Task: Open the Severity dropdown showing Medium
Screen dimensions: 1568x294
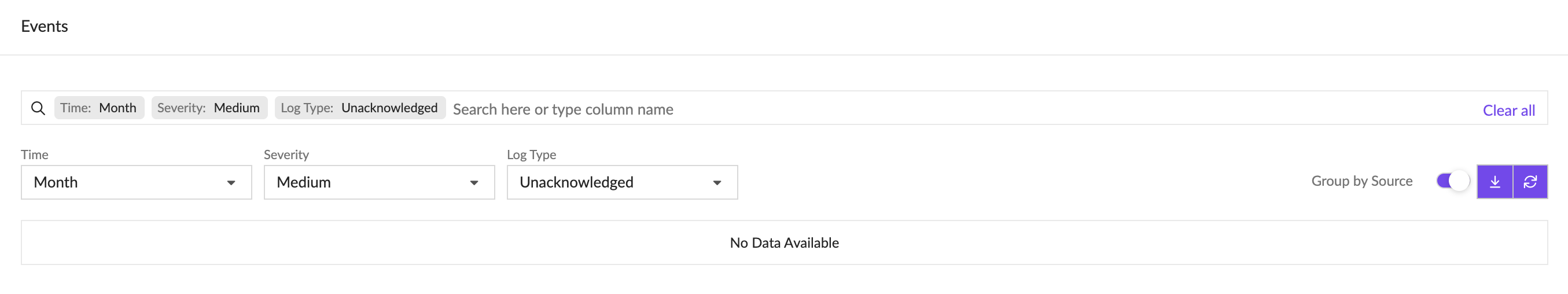Action: click(x=378, y=182)
